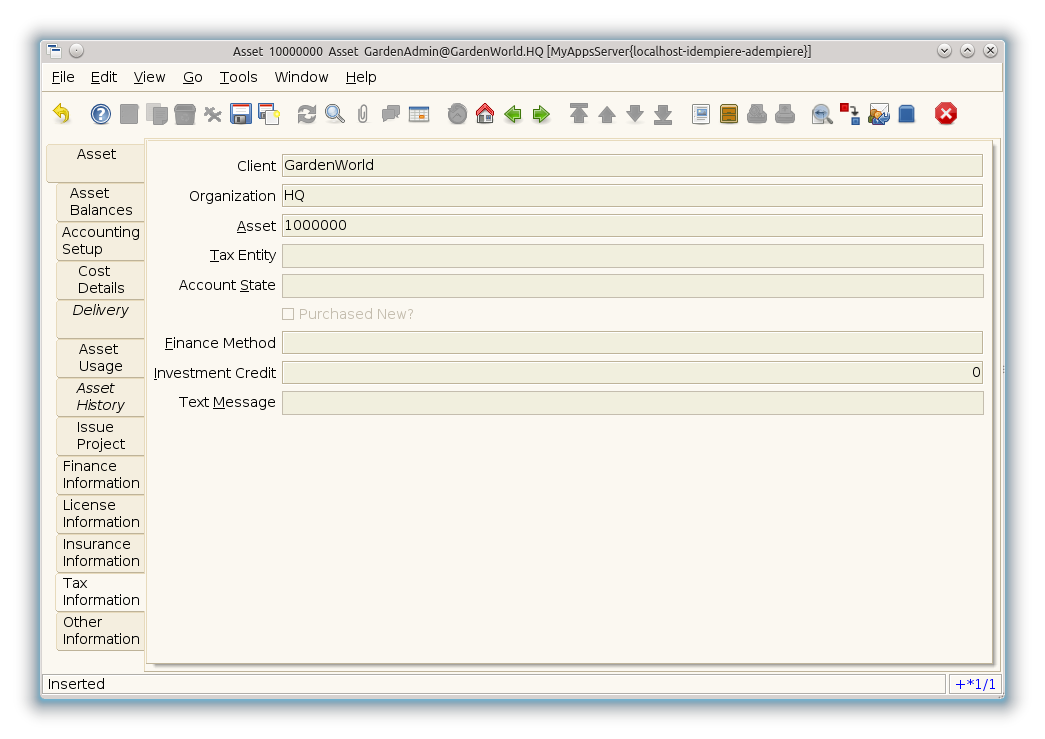
Task: Click the record position indicator in the status bar
Action: pos(975,685)
